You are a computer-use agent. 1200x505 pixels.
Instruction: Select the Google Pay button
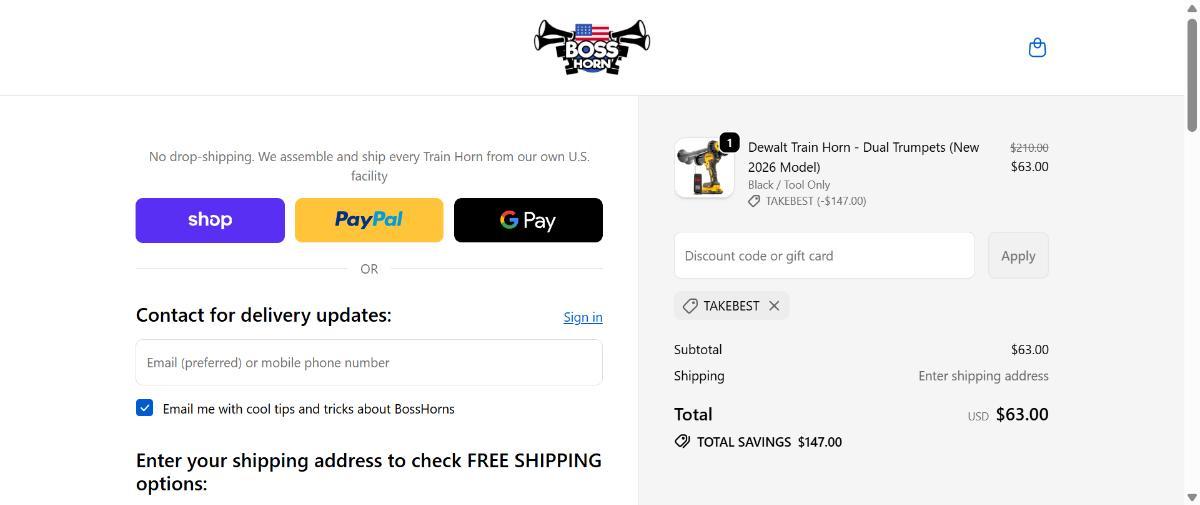pos(528,220)
